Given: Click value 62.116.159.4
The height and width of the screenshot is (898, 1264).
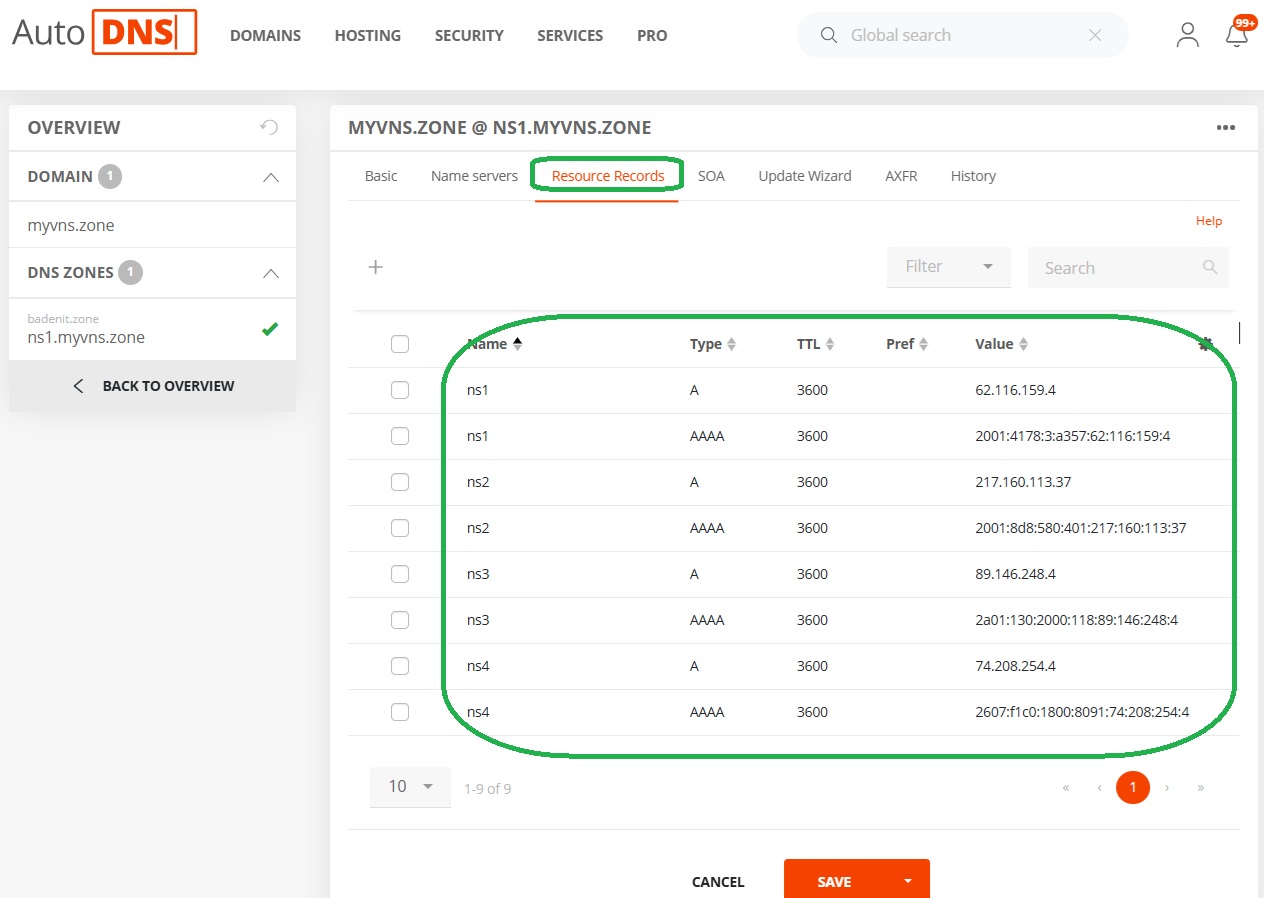Looking at the screenshot, I should pyautogui.click(x=1015, y=390).
